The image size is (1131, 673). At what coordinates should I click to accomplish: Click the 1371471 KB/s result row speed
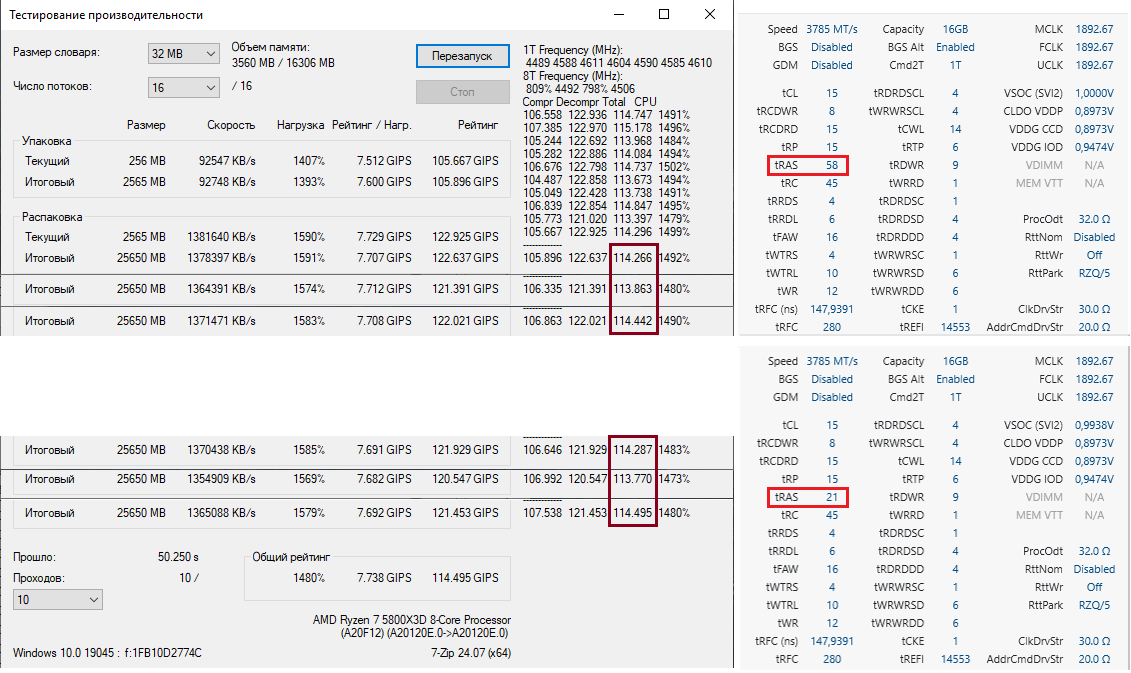[221, 320]
